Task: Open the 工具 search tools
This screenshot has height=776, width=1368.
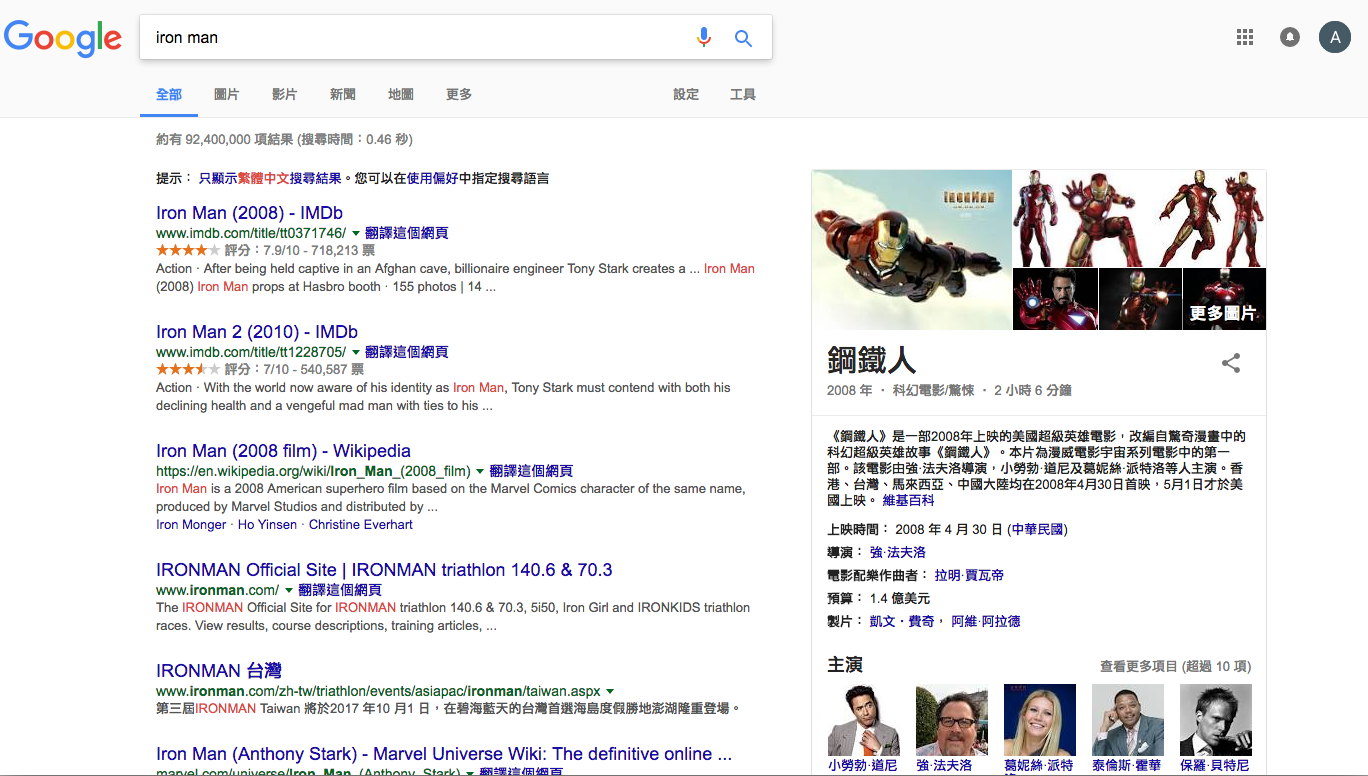Action: click(x=743, y=94)
